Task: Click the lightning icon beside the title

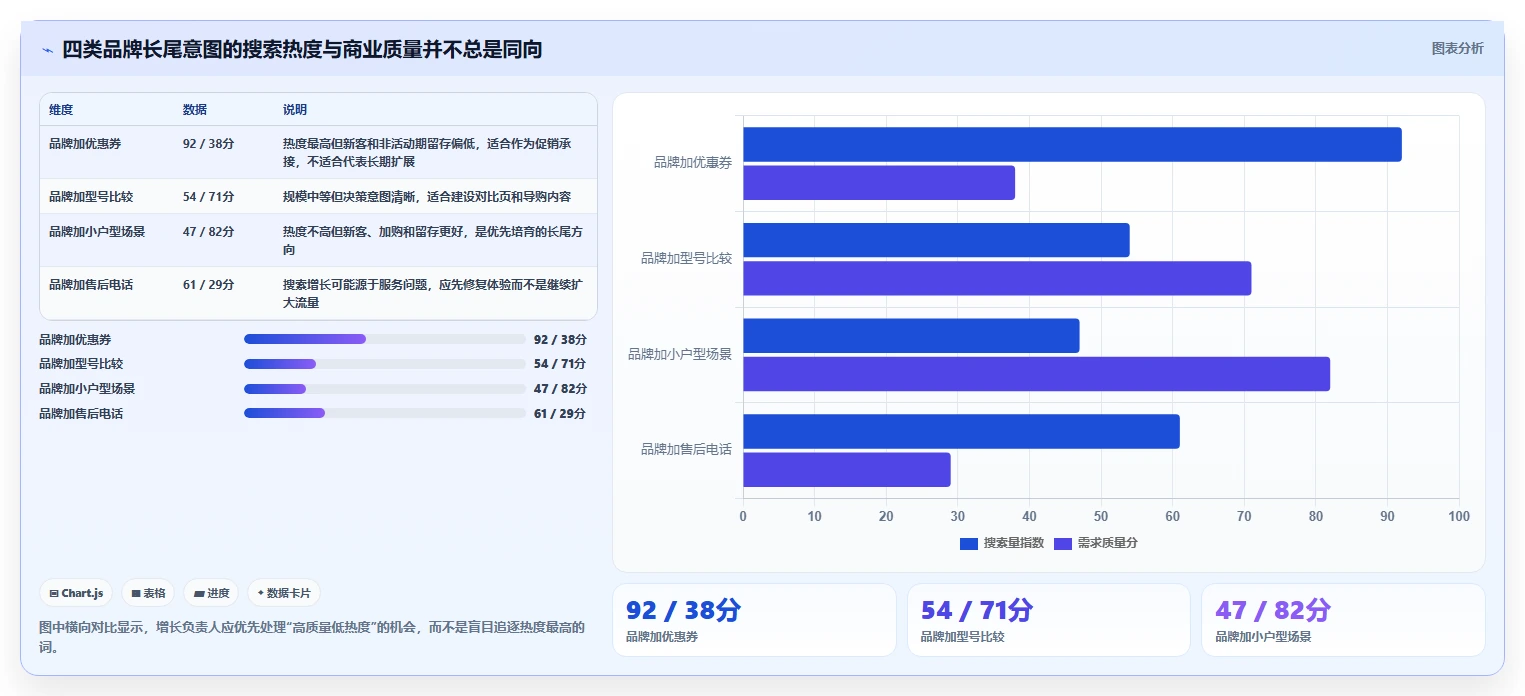Action: (x=47, y=50)
